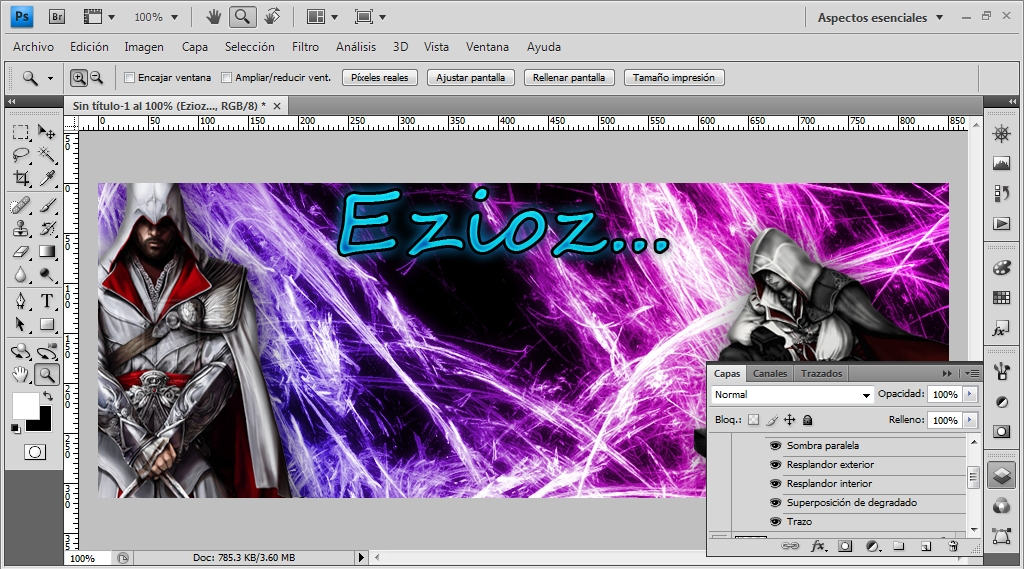Open the Opacidad slider arrow
The height and width of the screenshot is (569, 1024).
click(x=970, y=394)
